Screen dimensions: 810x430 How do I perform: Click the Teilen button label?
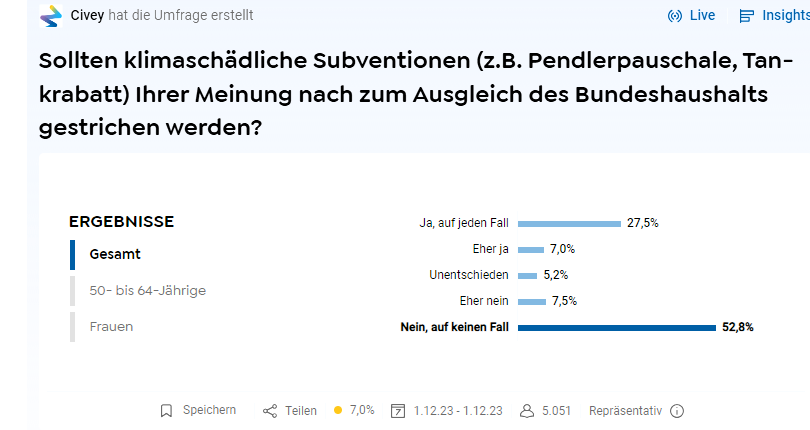tap(301, 411)
